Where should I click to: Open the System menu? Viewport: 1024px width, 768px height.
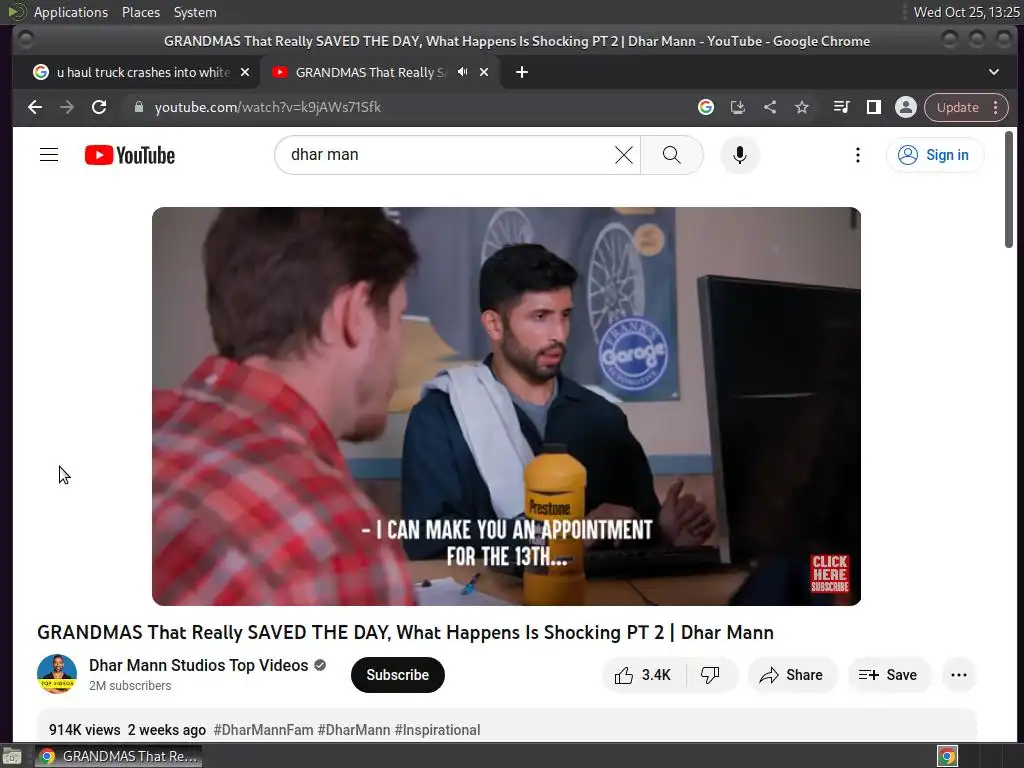pos(195,12)
